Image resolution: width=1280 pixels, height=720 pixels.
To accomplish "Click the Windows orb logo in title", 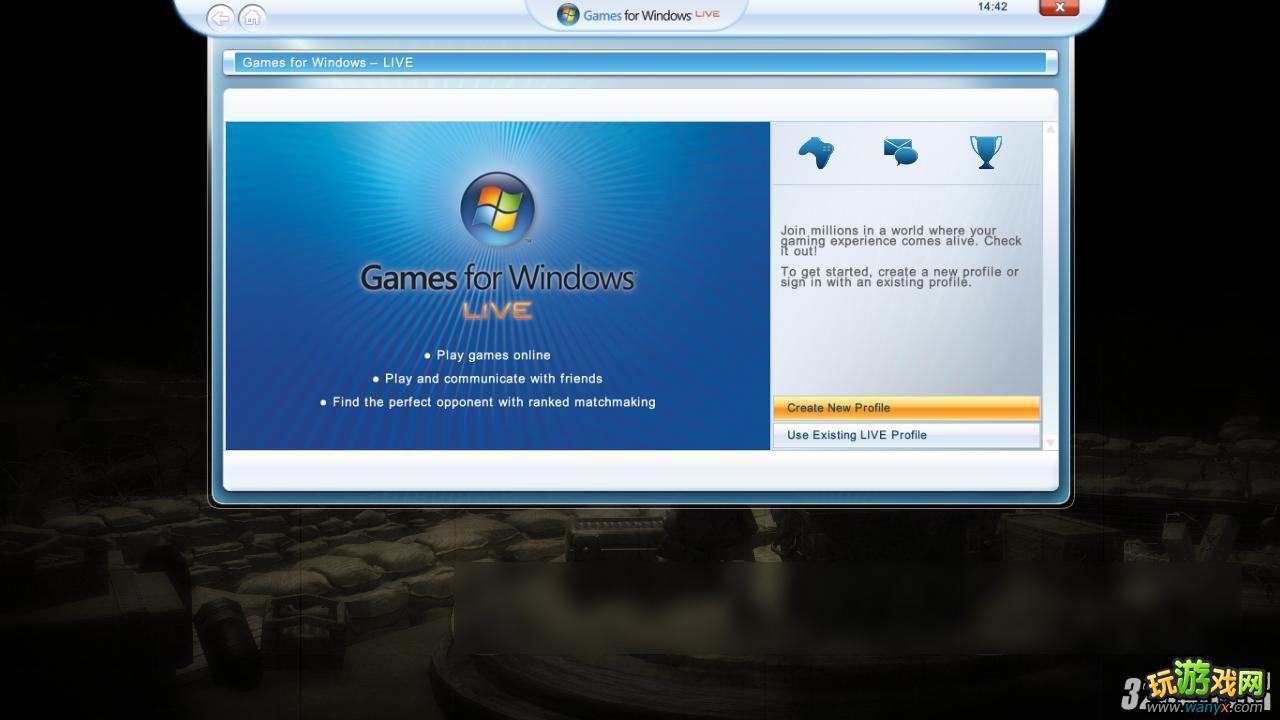I will tap(568, 15).
